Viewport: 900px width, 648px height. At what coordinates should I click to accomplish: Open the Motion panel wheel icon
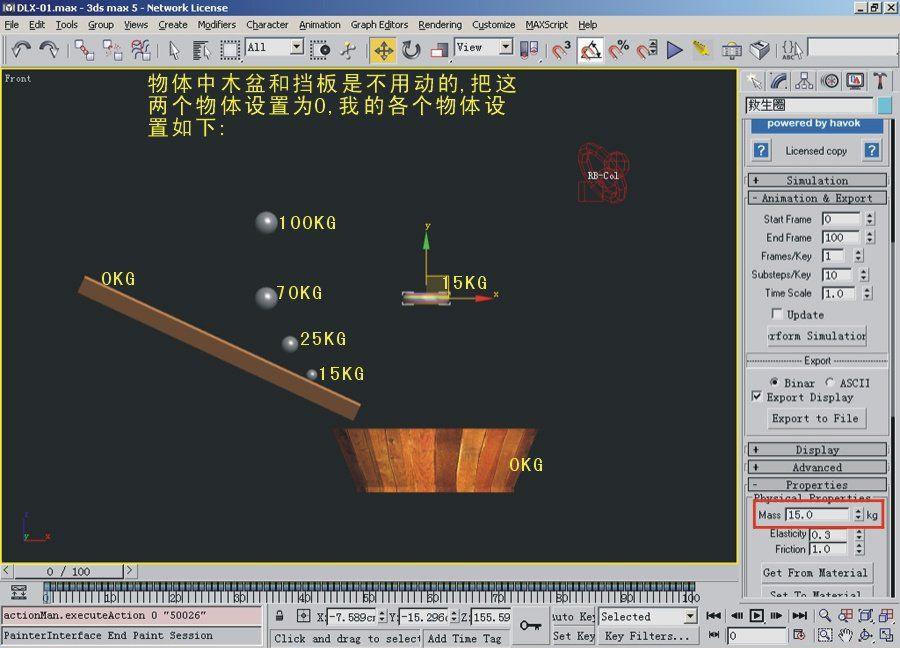pyautogui.click(x=829, y=81)
